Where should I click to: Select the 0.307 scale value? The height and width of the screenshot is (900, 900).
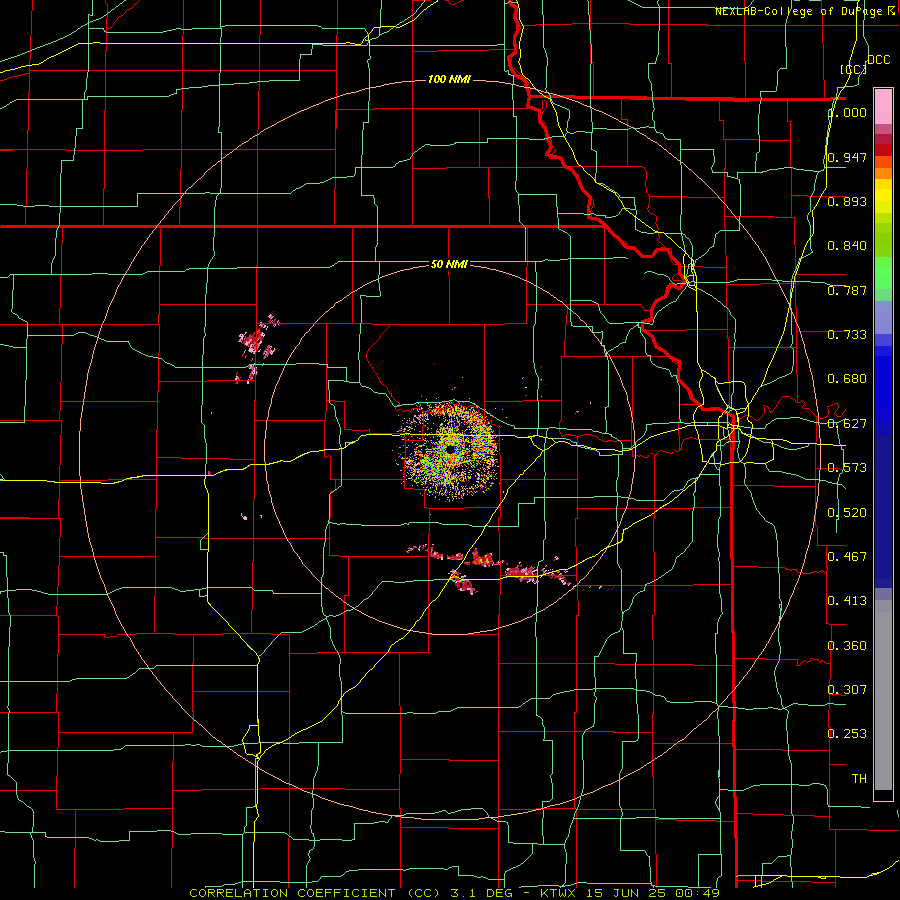847,689
